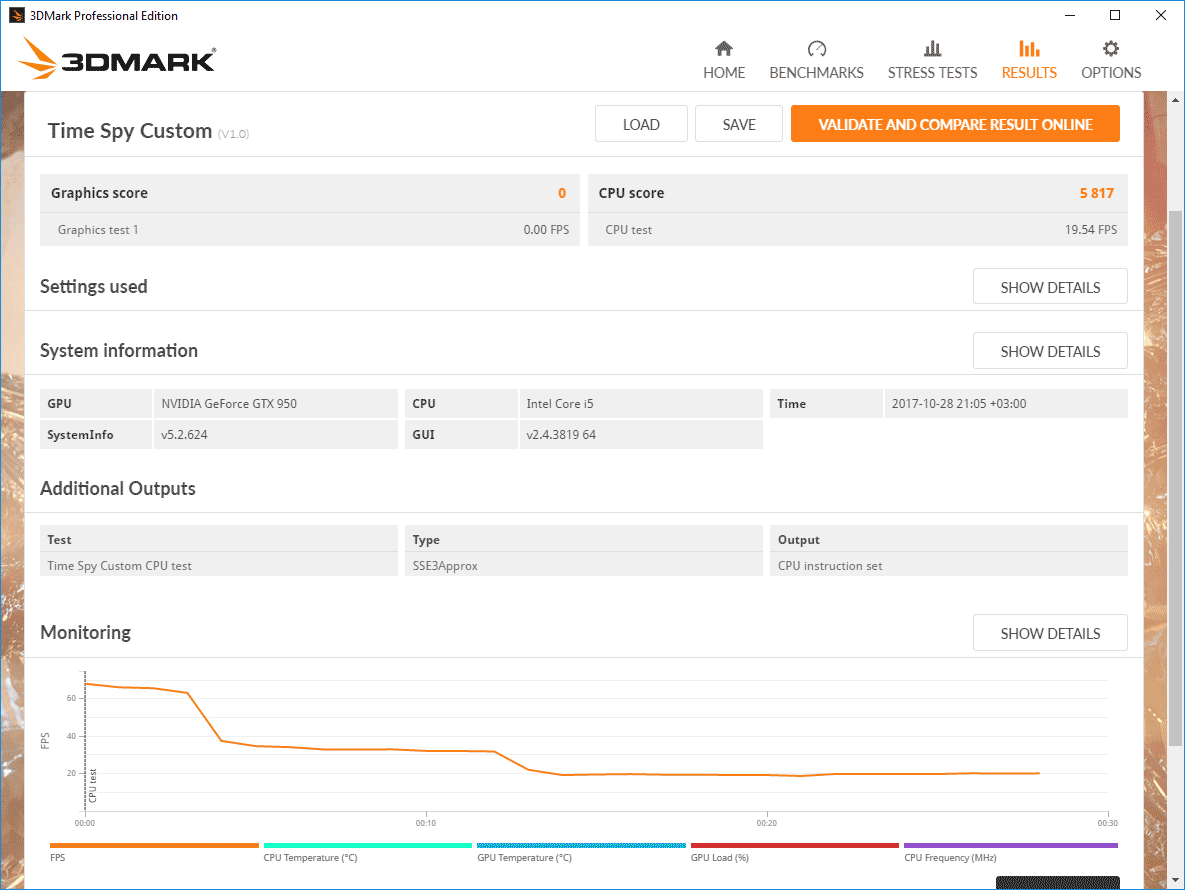Toggle the GPU Load legend bar
The height and width of the screenshot is (890, 1185).
[794, 845]
